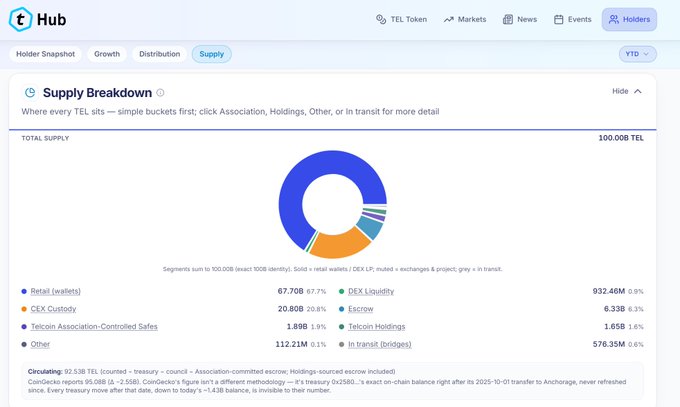Click the pie chart icon beside Supply Breakdown

click(x=30, y=92)
